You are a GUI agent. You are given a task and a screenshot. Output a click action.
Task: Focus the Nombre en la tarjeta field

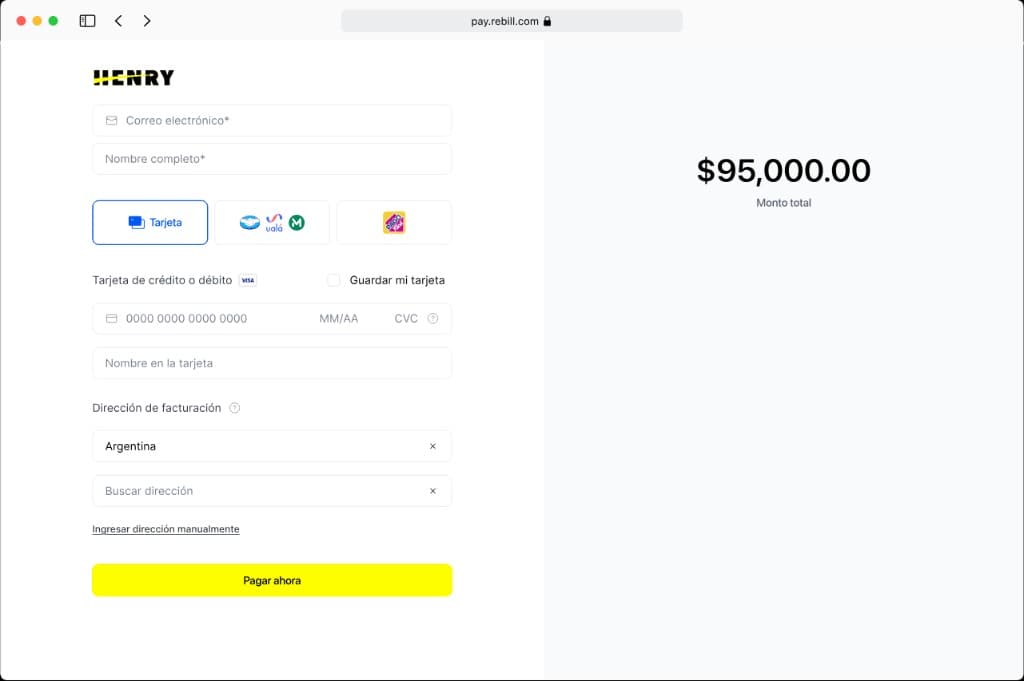click(272, 363)
